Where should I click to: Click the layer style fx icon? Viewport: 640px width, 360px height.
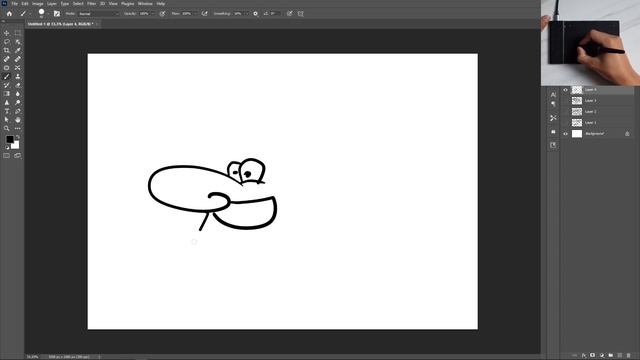point(584,356)
